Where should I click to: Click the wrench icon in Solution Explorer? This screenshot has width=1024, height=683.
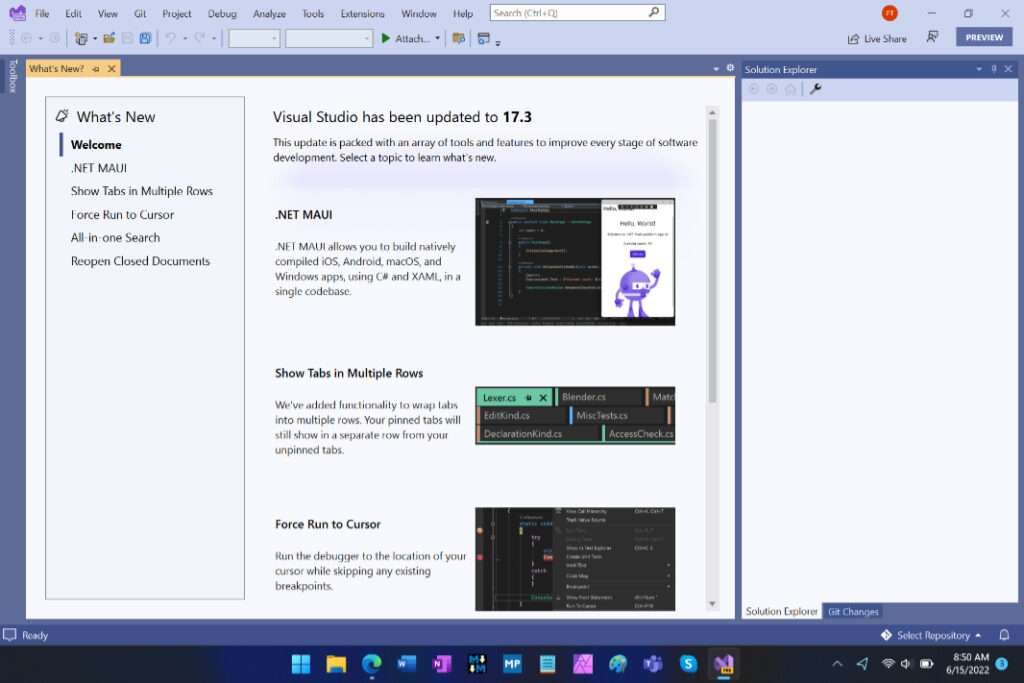pyautogui.click(x=816, y=88)
